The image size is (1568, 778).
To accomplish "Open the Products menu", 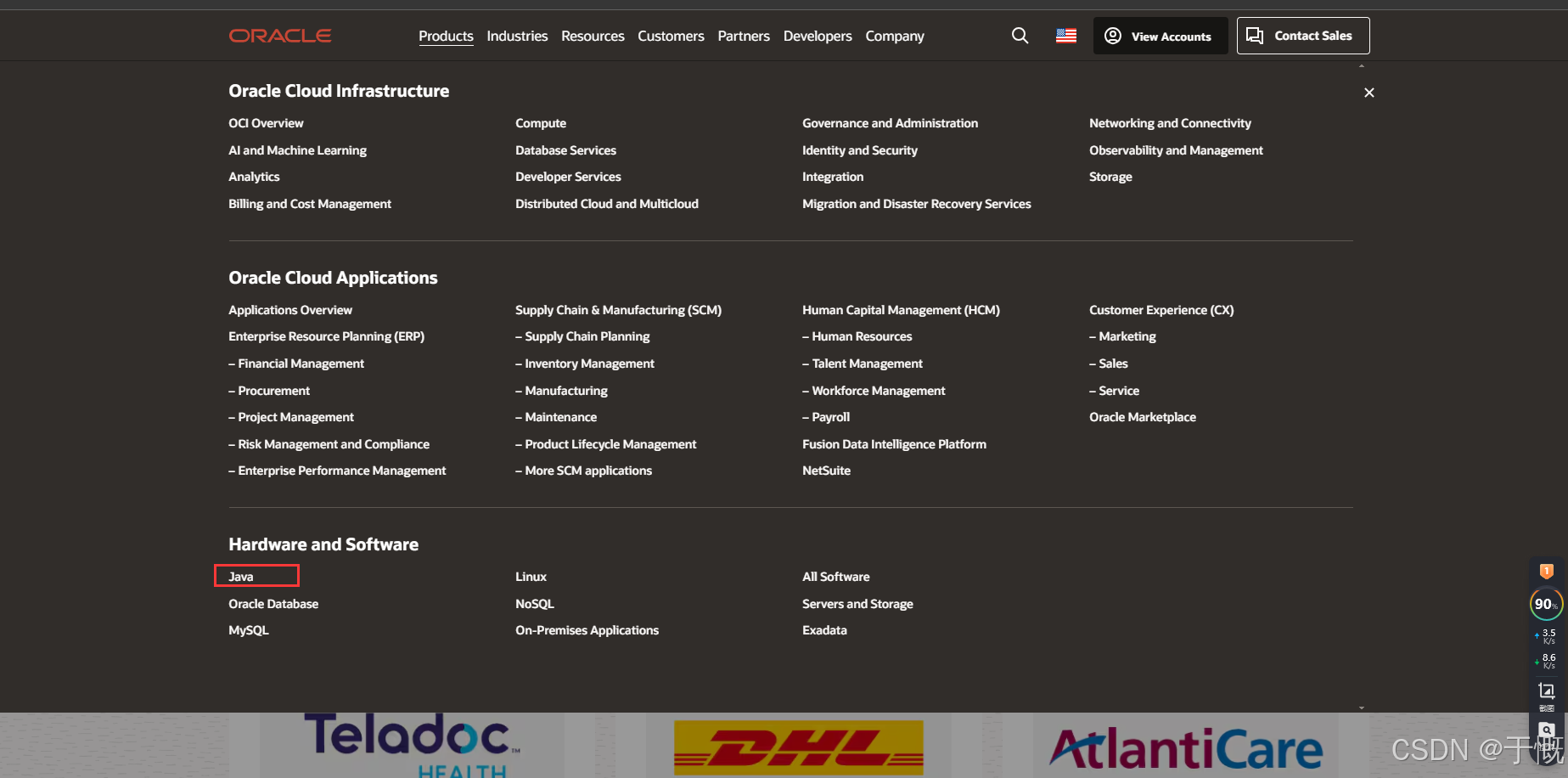I will coord(446,36).
